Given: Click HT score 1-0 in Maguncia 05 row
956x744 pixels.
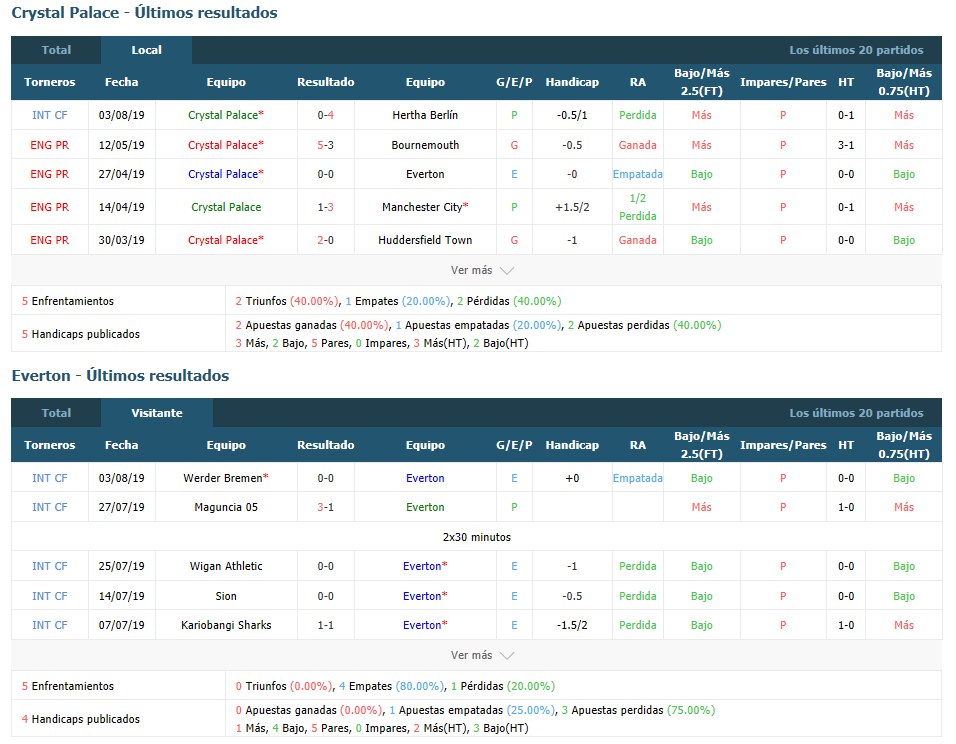Looking at the screenshot, I should (846, 507).
